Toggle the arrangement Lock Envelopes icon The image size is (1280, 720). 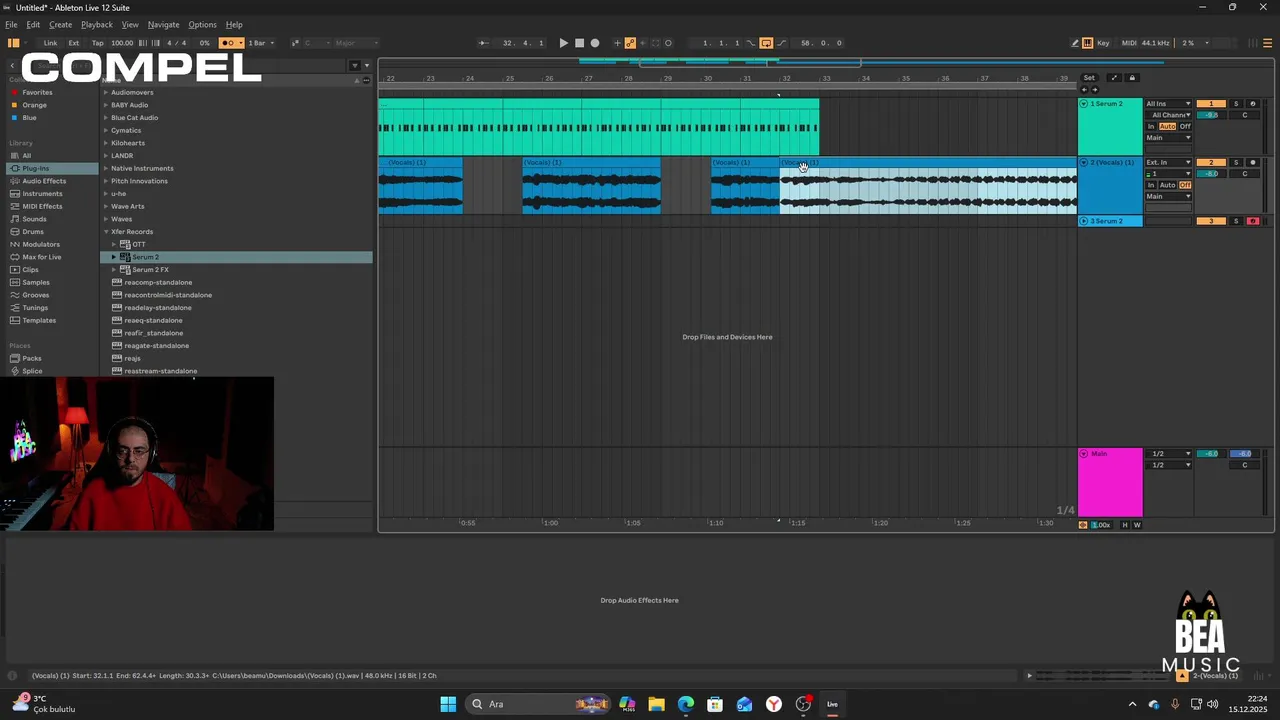pos(1132,78)
